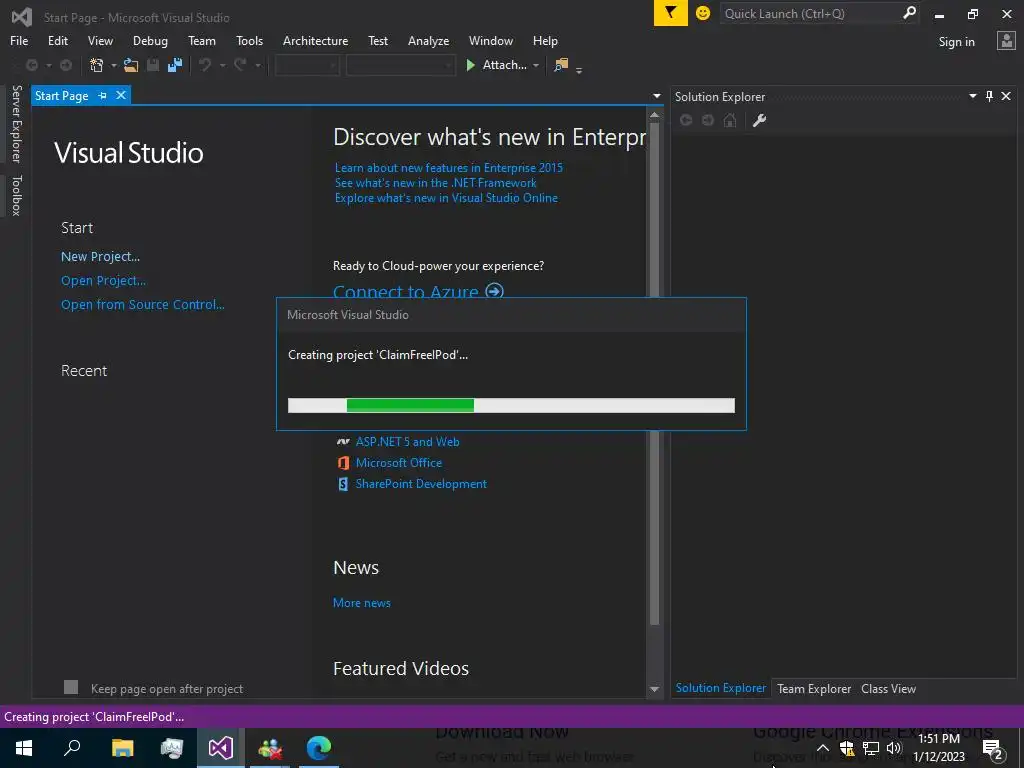Click the account avatar icon beside Sign in
The image size is (1024, 768).
[1006, 40]
